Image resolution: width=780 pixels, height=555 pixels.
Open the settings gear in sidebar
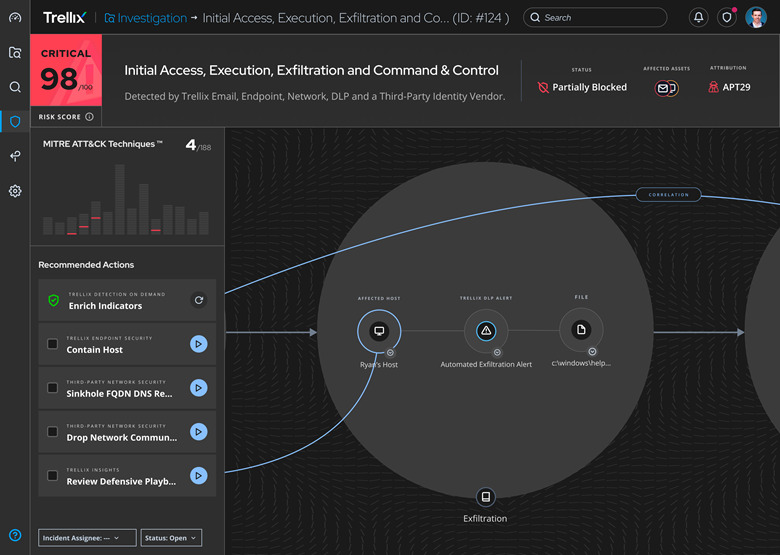(15, 191)
